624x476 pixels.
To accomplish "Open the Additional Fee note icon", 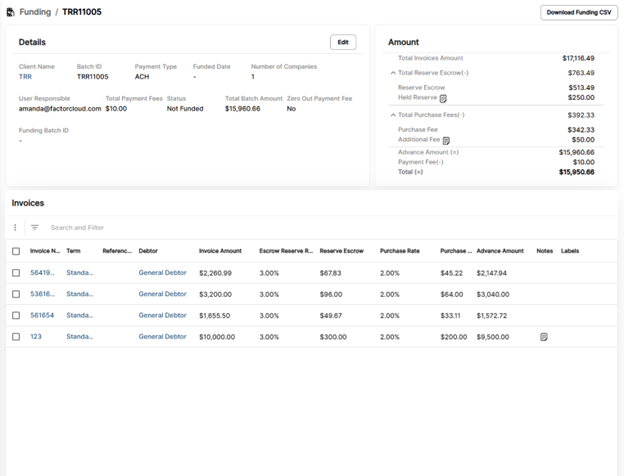I will pos(446,140).
